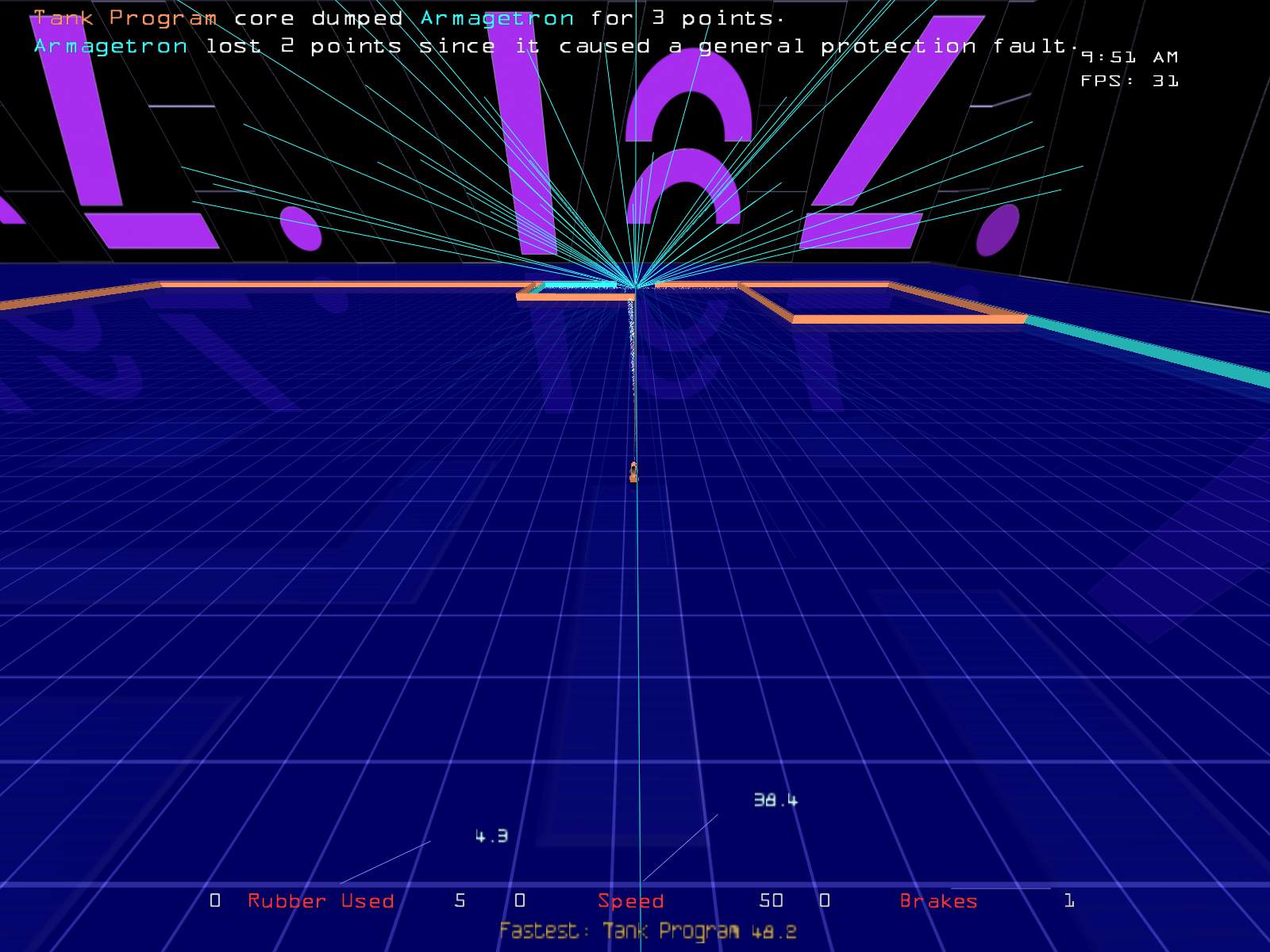Image resolution: width=1270 pixels, height=952 pixels.
Task: Click the FPS: 31 counter
Action: point(1129,81)
